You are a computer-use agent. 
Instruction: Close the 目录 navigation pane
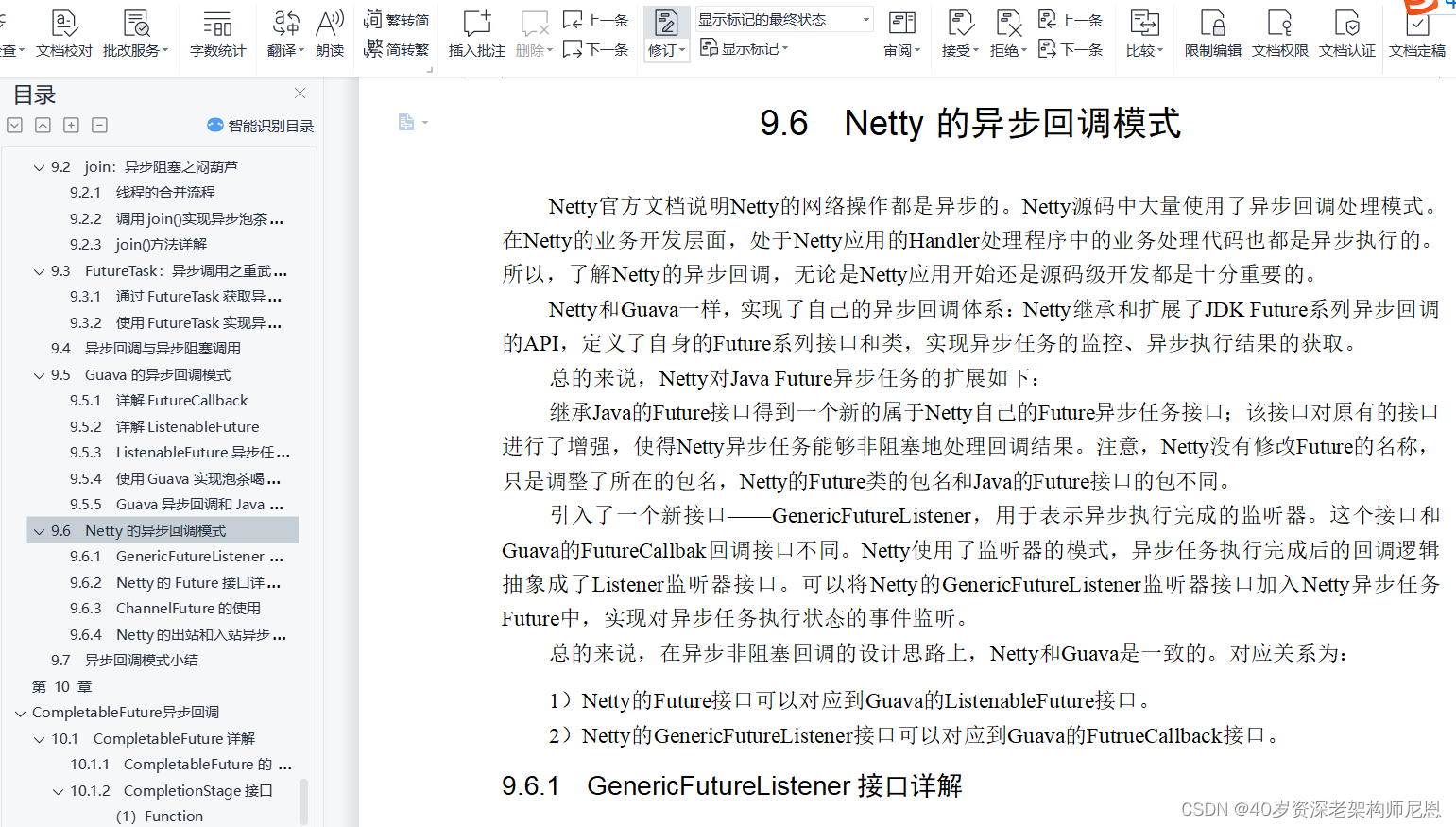point(300,93)
